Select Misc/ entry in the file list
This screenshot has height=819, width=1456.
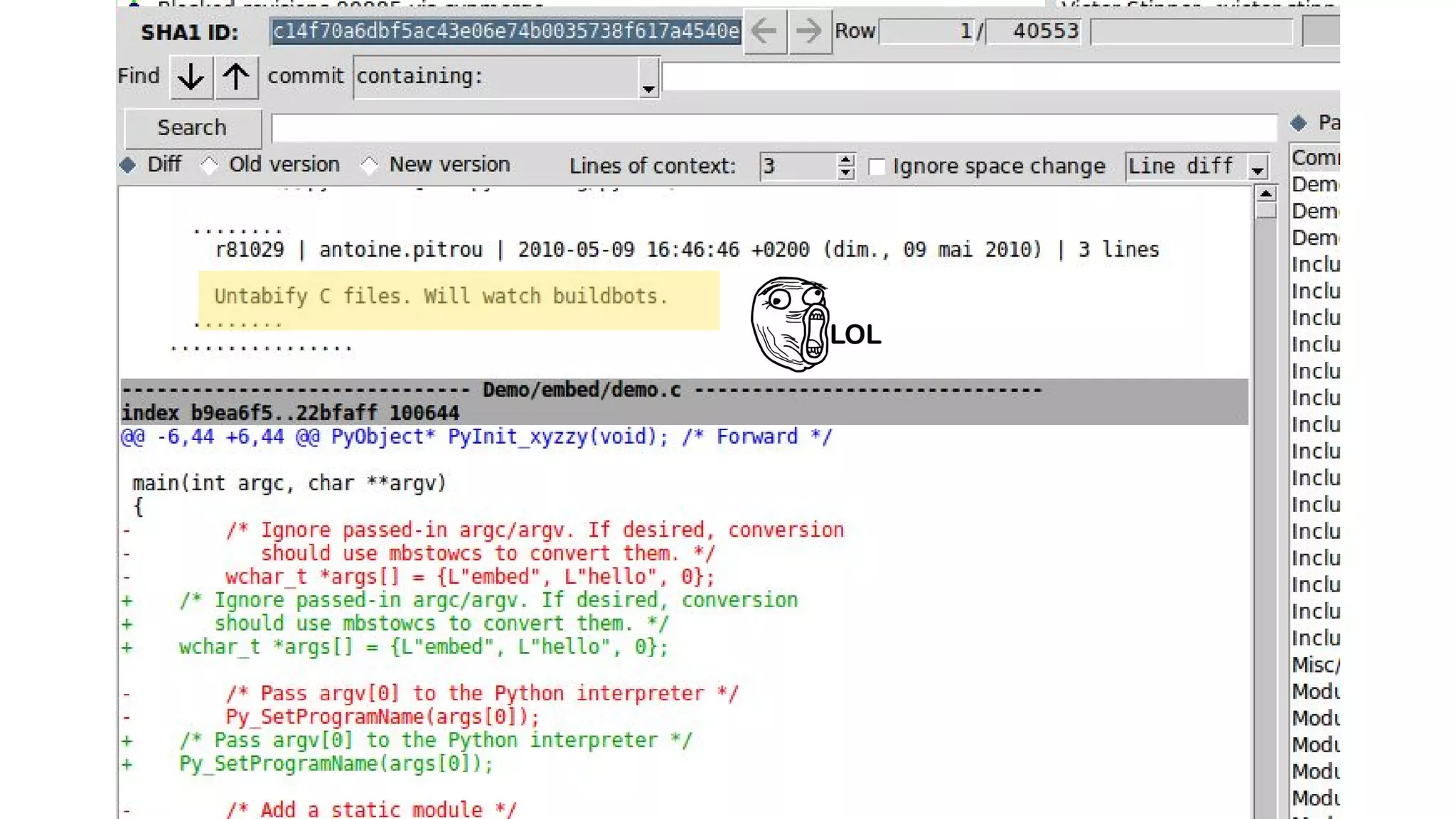[x=1315, y=665]
